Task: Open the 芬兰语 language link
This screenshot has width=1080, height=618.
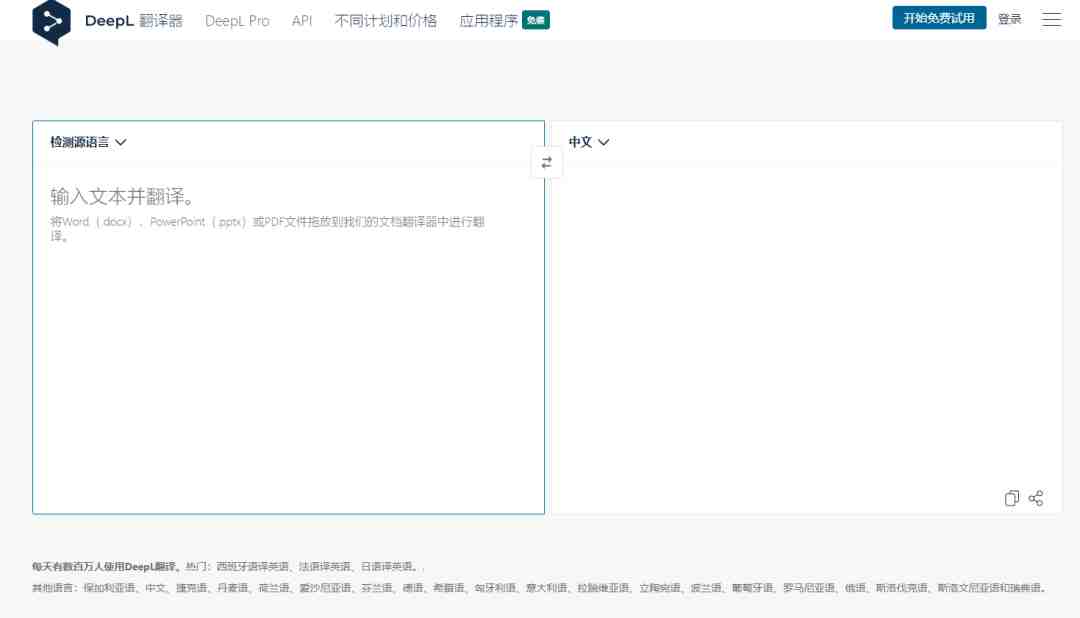Action: [x=377, y=588]
